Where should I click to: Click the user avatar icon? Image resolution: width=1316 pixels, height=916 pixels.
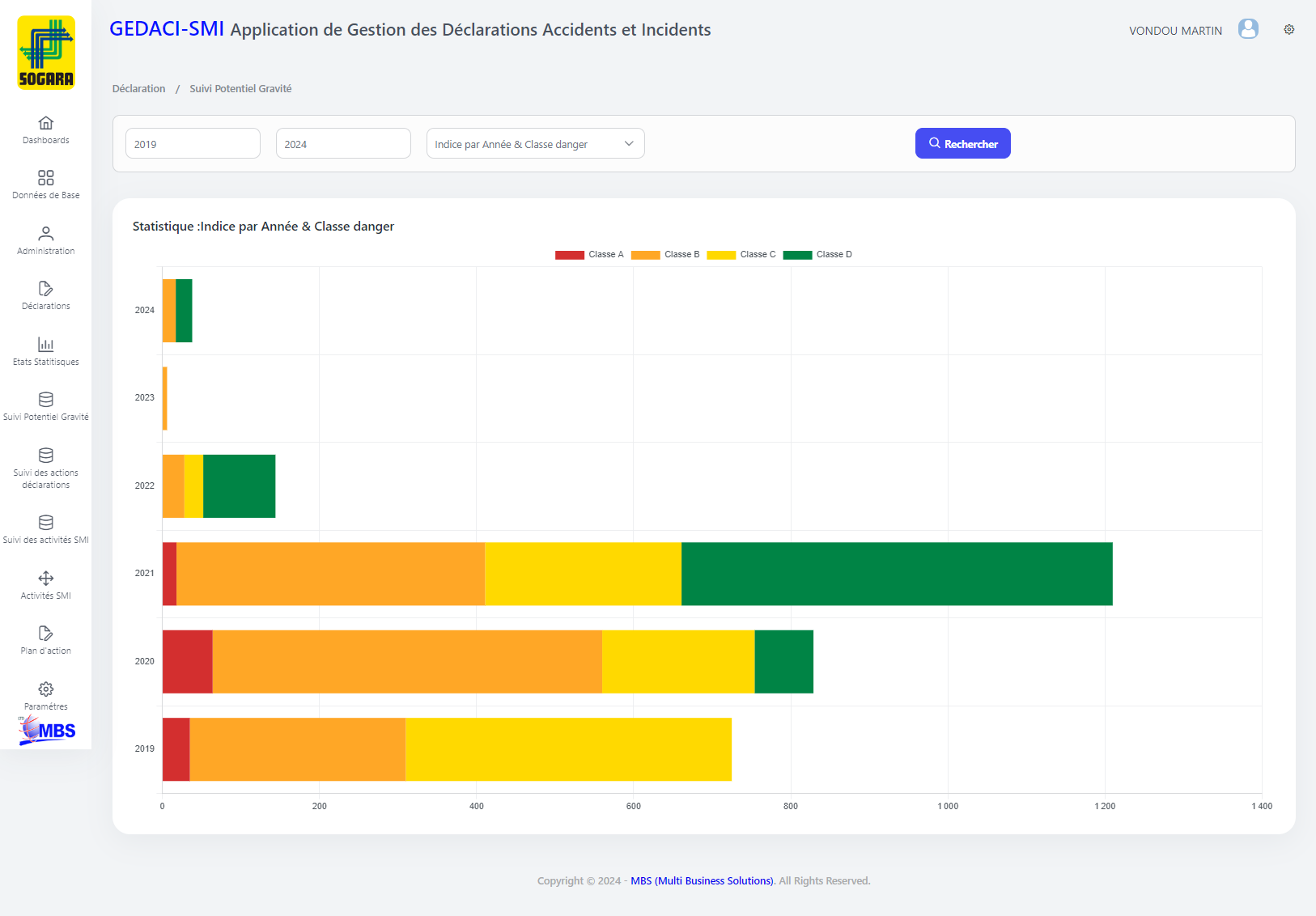[1248, 29]
